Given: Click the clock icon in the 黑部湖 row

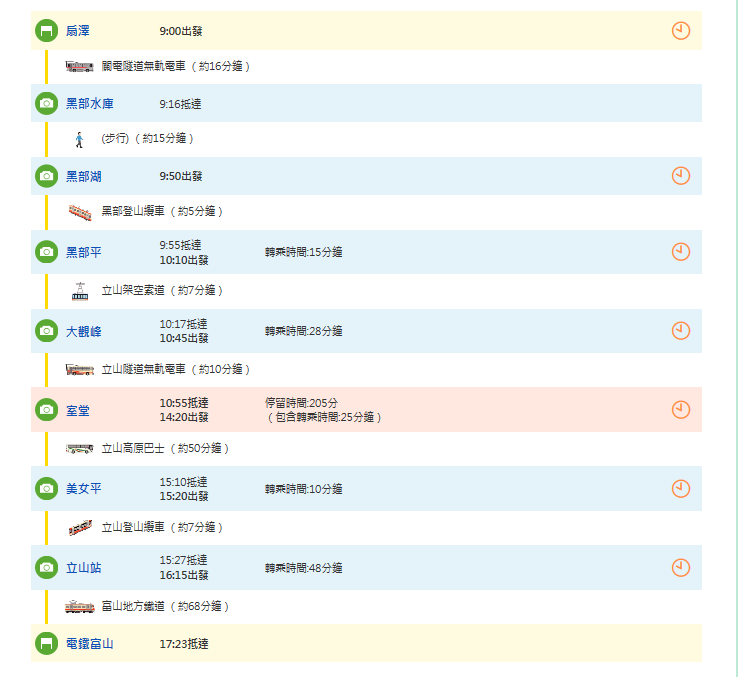Looking at the screenshot, I should coord(681,176).
